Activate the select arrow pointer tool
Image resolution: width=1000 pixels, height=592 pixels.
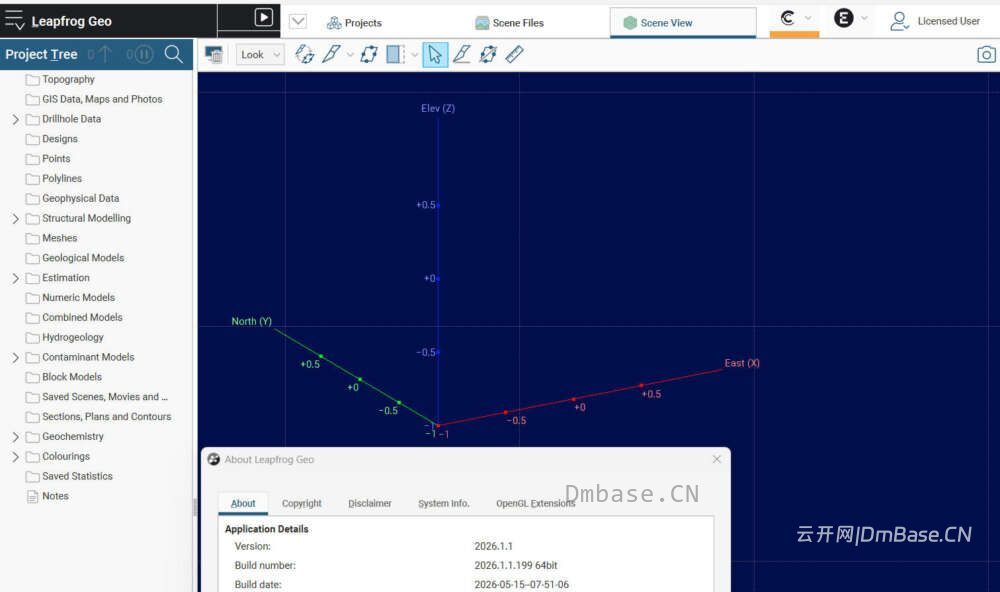[x=435, y=55]
